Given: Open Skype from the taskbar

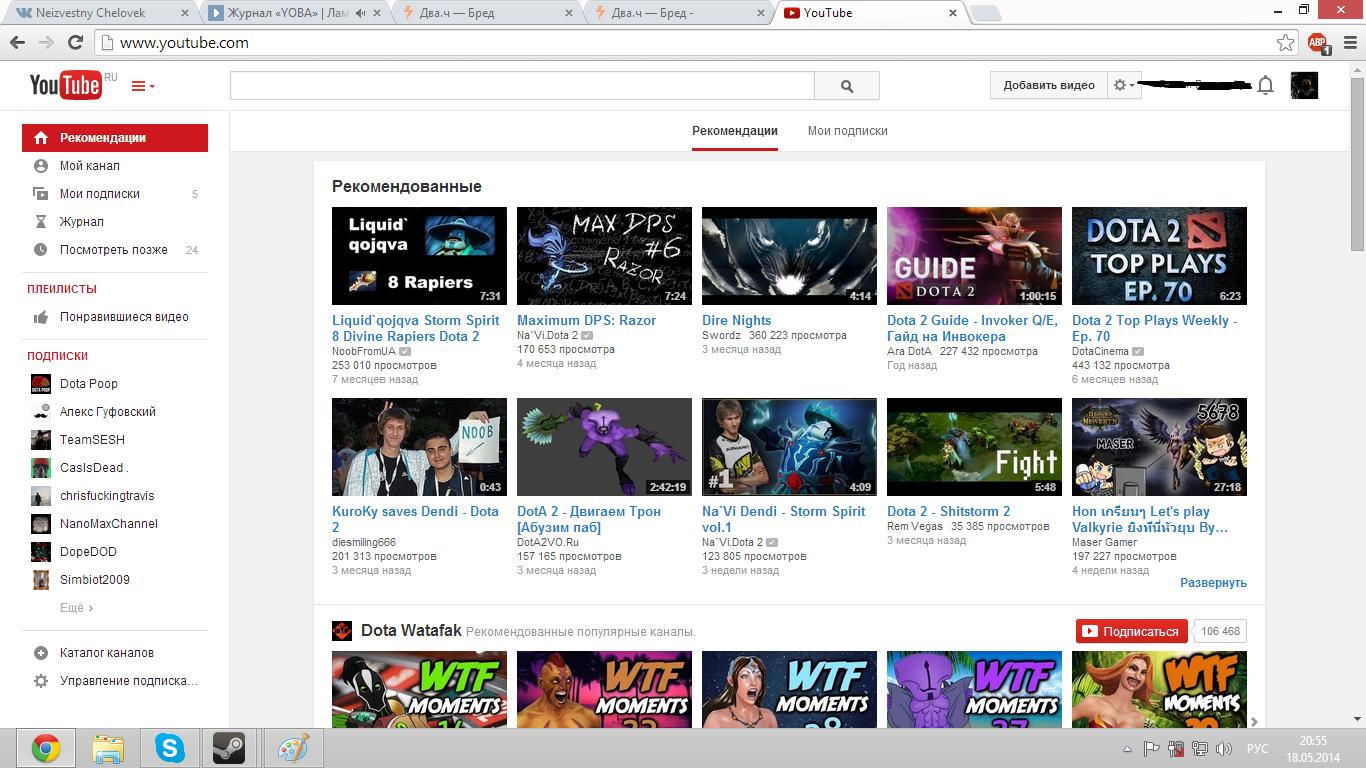Looking at the screenshot, I should click(169, 748).
